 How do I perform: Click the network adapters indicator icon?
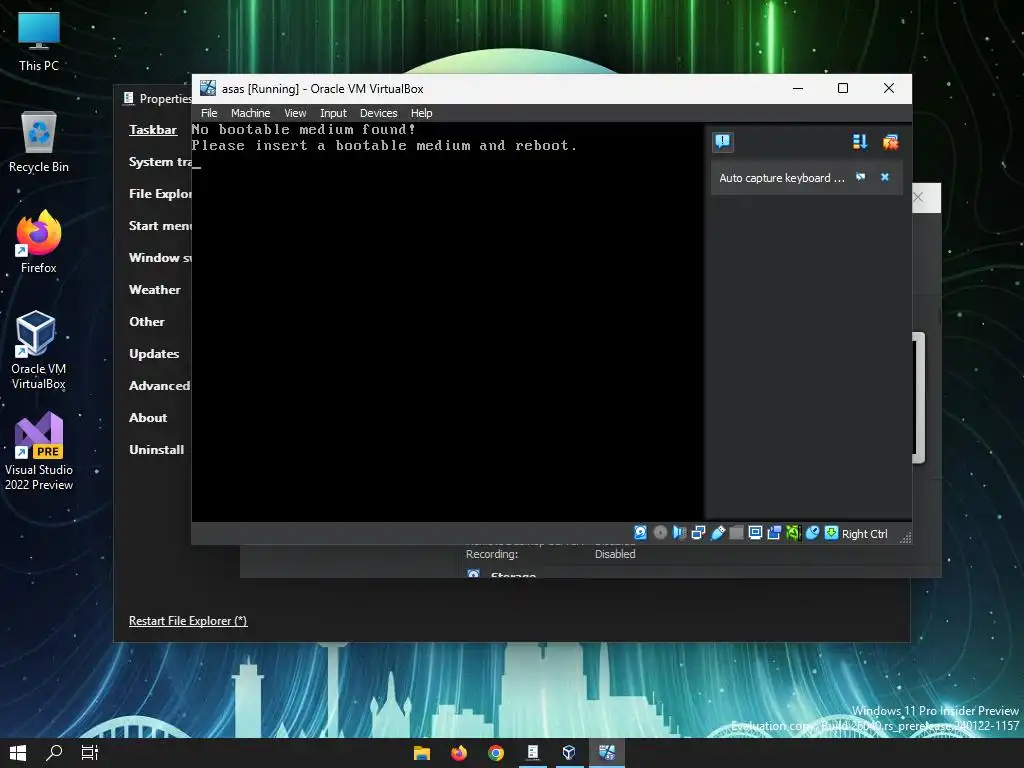pyautogui.click(x=698, y=533)
